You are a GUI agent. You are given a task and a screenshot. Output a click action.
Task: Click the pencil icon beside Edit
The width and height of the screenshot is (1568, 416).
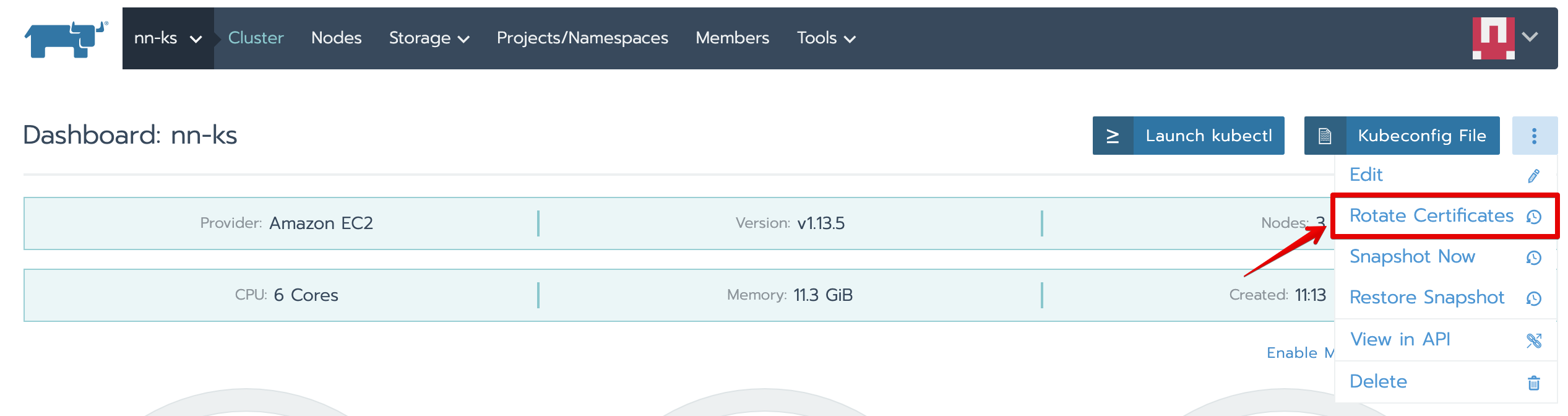[1533, 176]
